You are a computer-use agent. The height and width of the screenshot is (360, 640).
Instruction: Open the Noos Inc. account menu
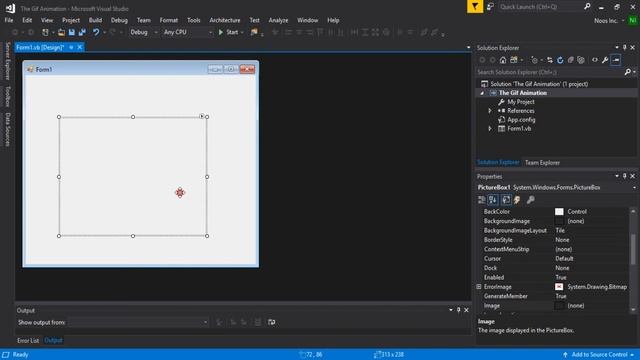pos(609,20)
